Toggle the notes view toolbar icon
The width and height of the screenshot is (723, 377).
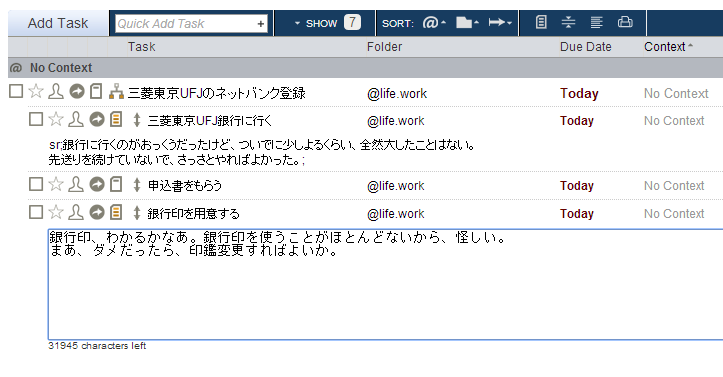(541, 22)
